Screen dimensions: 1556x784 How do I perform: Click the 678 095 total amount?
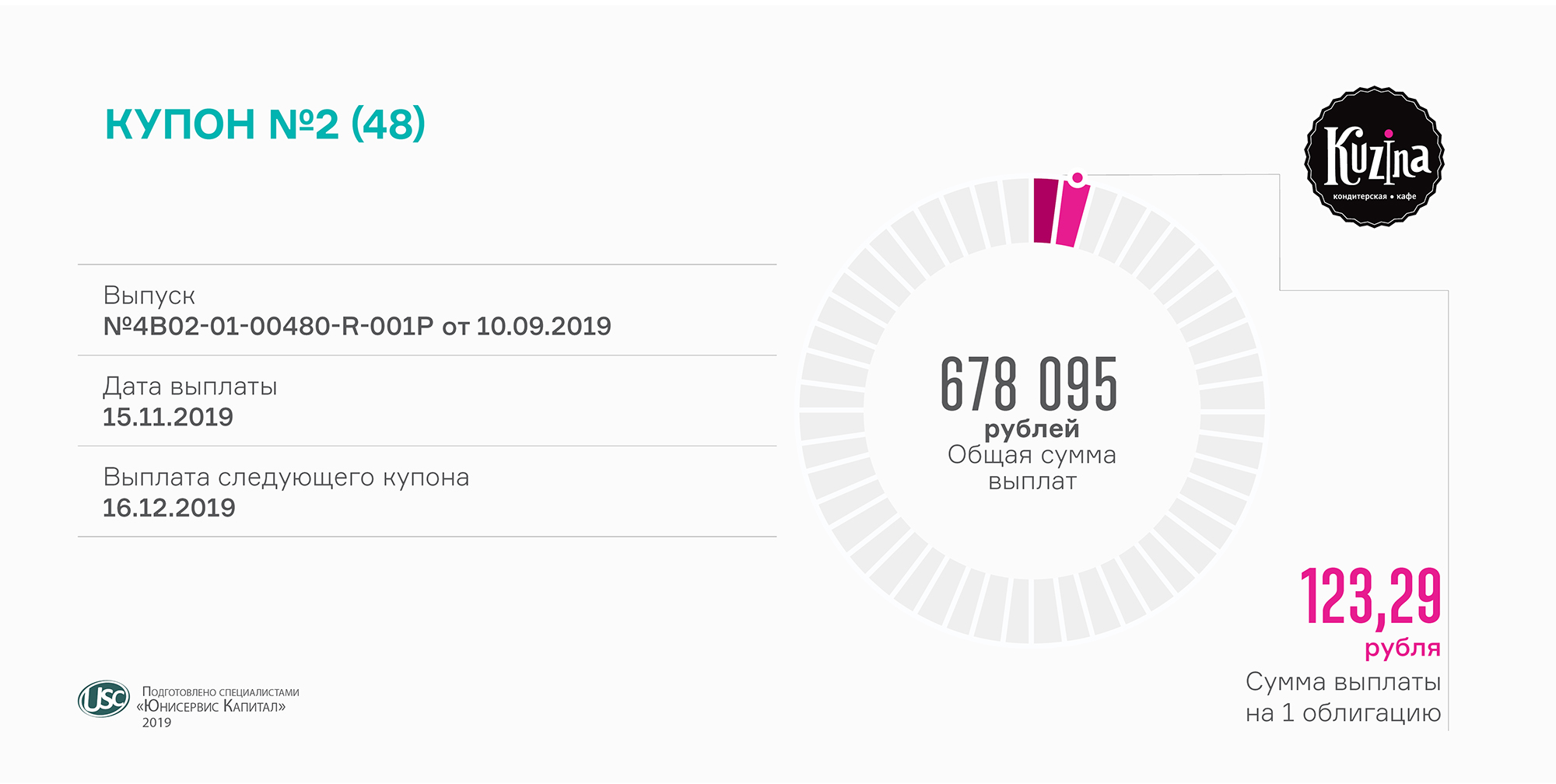click(x=1029, y=383)
